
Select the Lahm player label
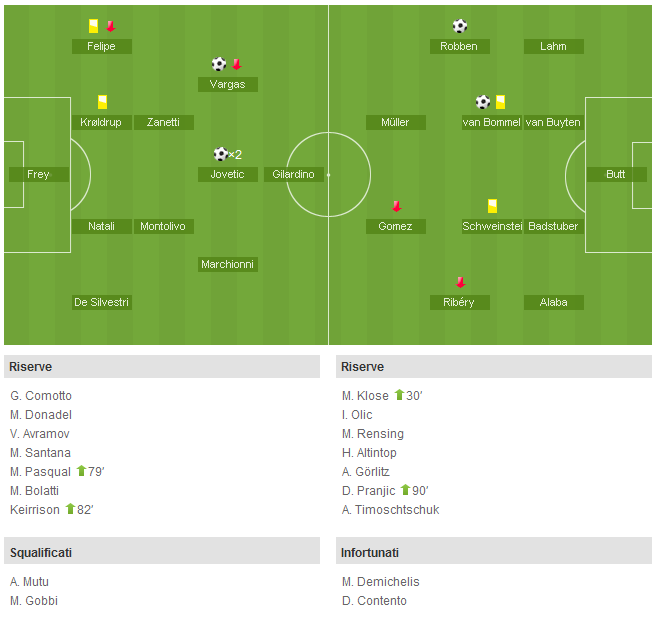(x=554, y=46)
